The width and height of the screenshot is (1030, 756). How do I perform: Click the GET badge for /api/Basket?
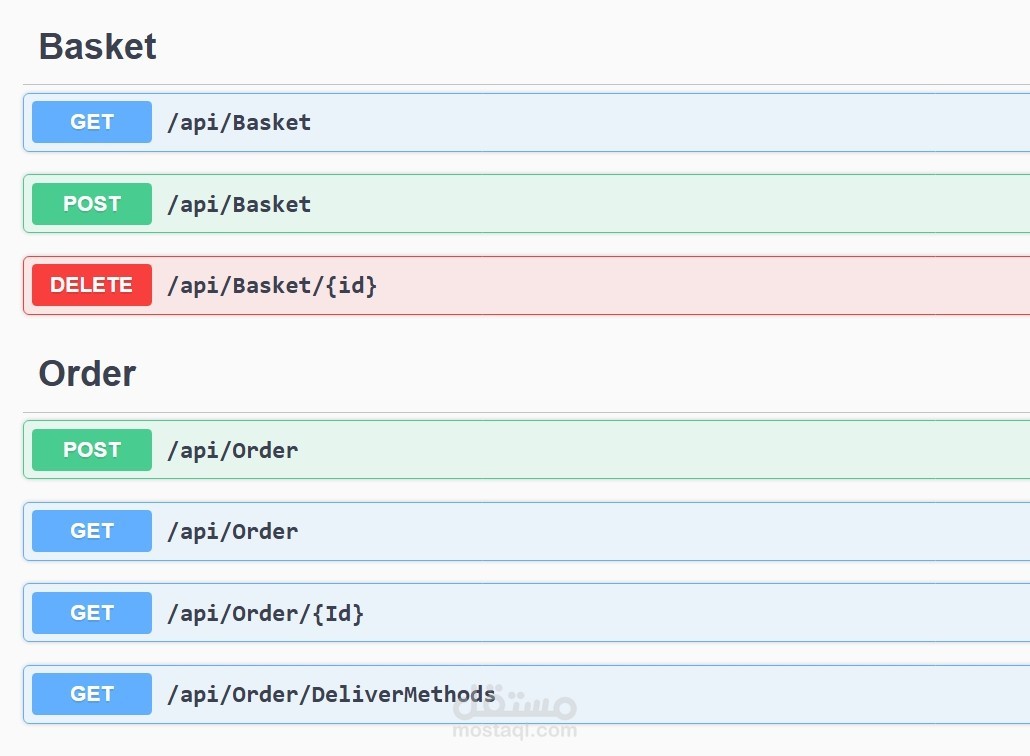tap(92, 122)
